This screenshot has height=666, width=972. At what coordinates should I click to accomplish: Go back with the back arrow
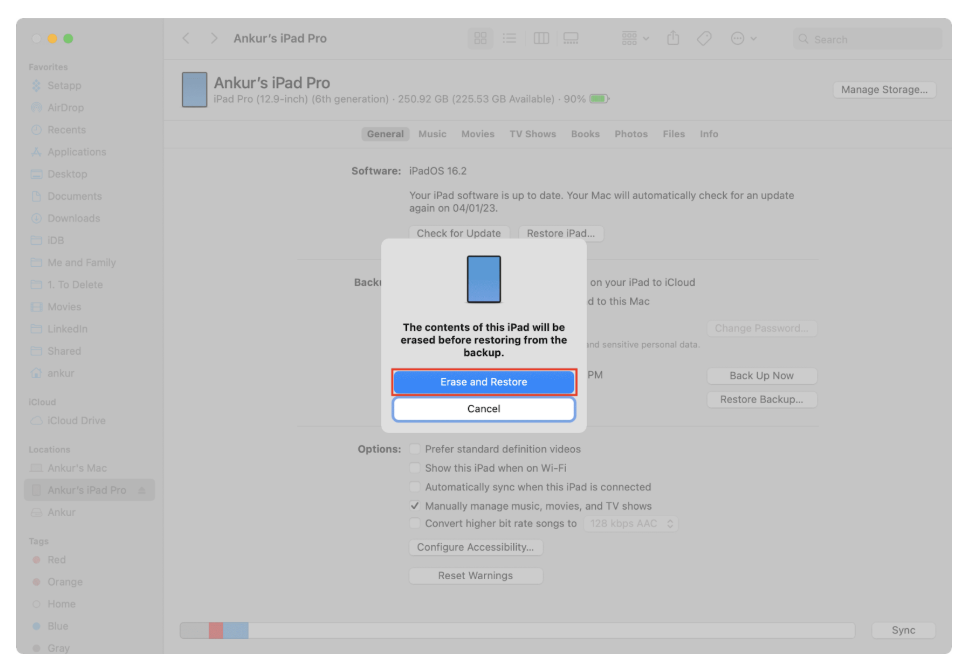point(186,38)
